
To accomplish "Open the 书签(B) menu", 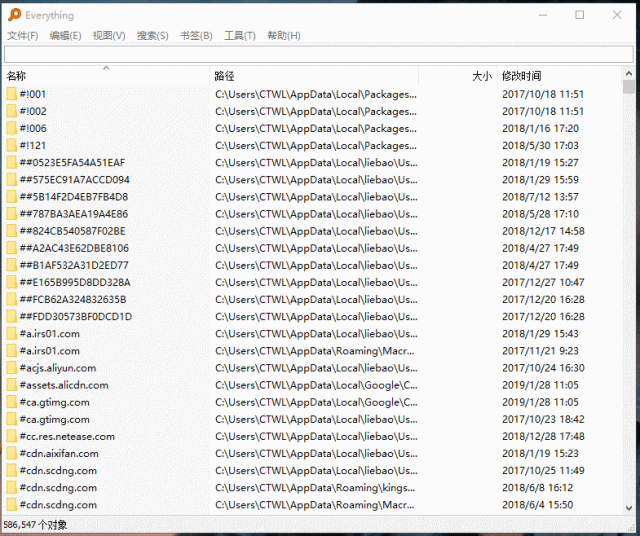I will [196, 36].
